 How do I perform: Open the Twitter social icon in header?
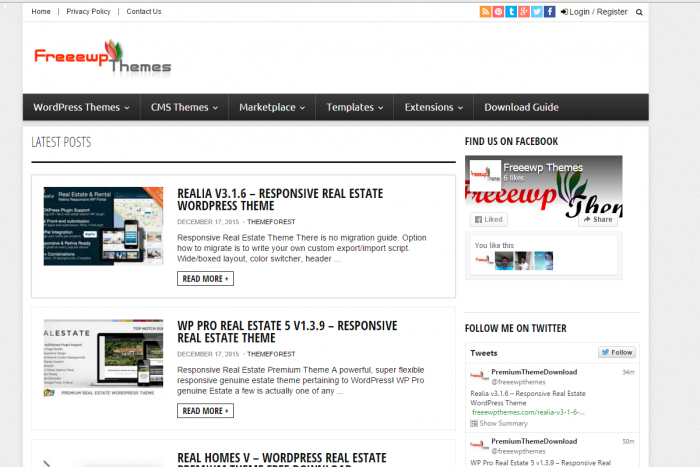tap(537, 12)
